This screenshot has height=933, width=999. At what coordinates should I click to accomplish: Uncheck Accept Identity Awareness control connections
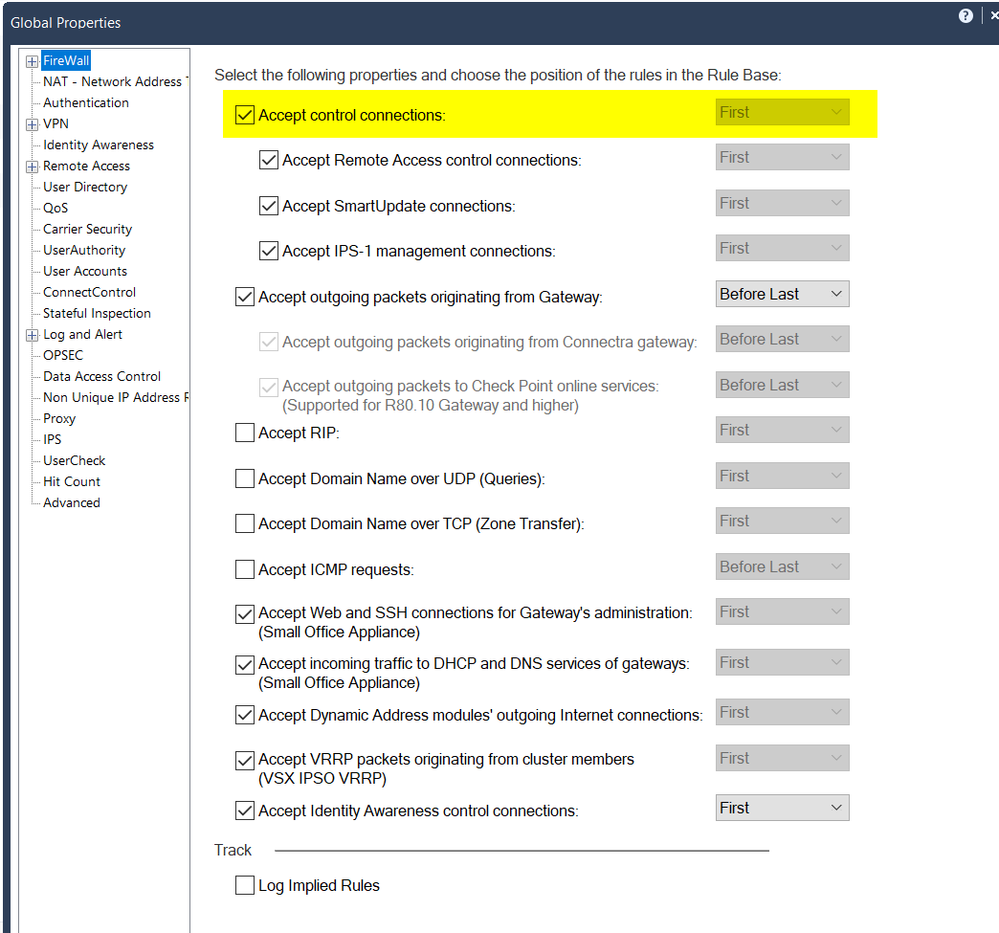point(245,811)
